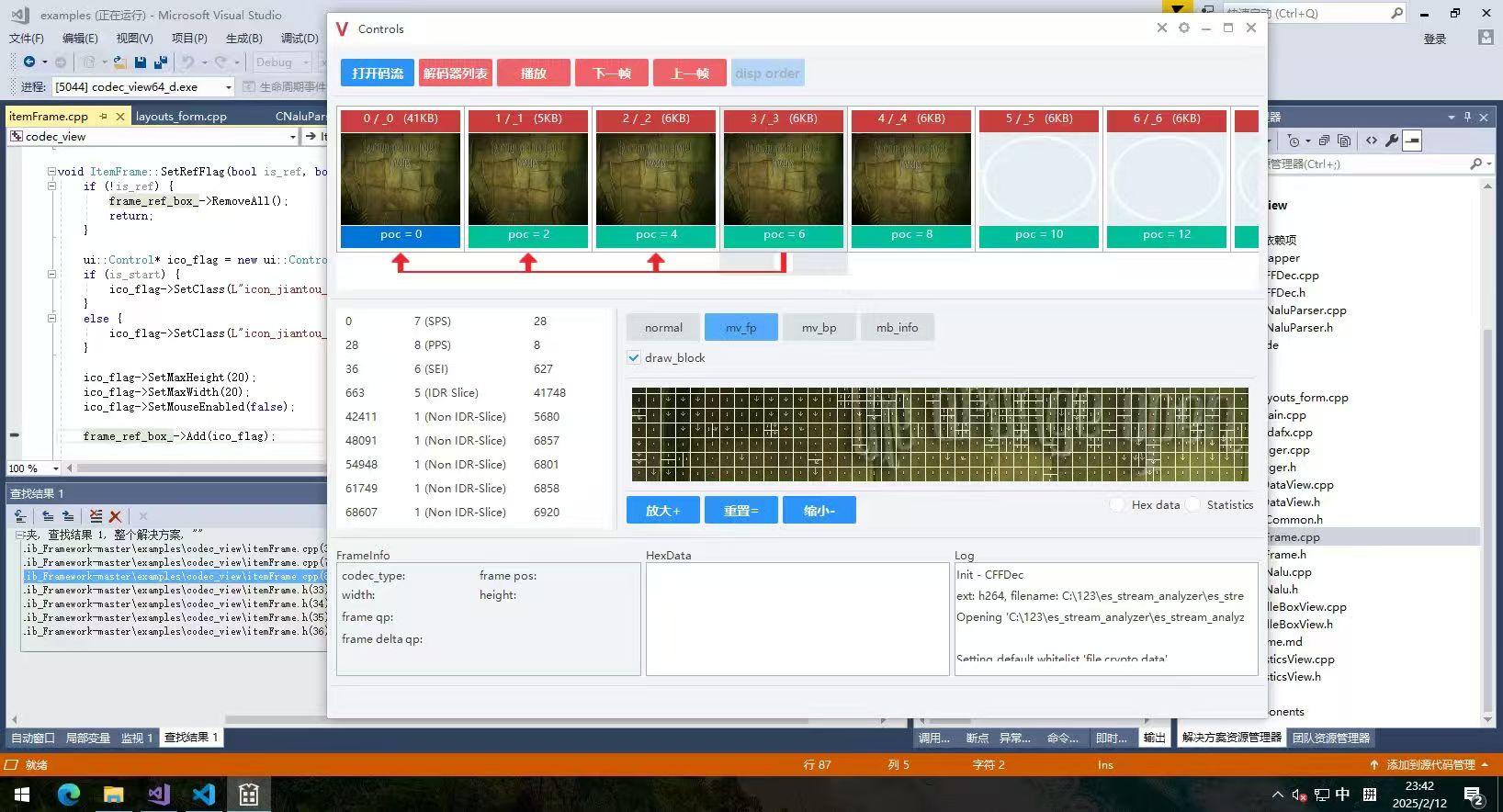1503x812 pixels.
Task: Click the red X icon in find results toolbar
Action: click(x=116, y=516)
